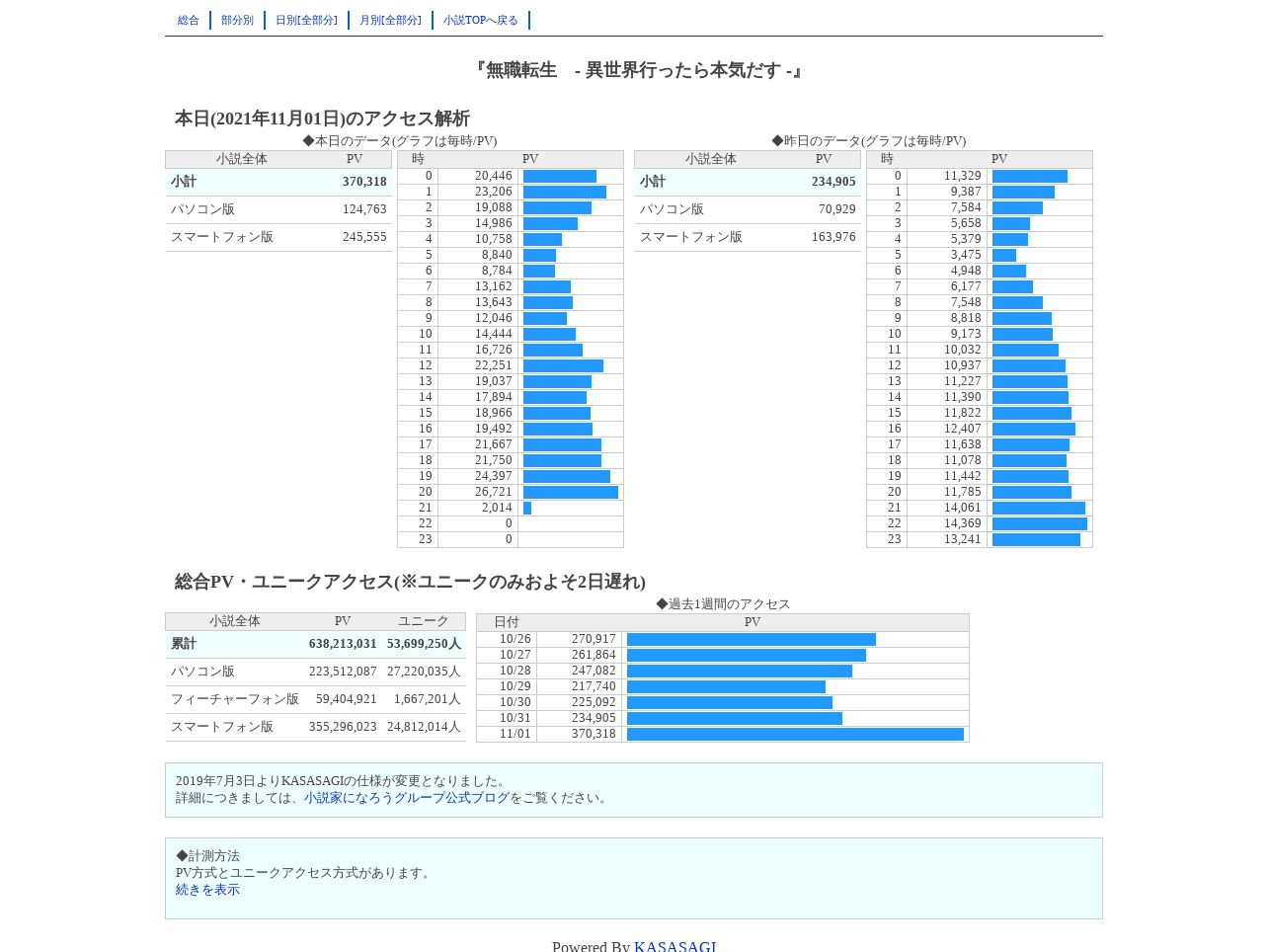This screenshot has height=952, width=1268.
Task: Select cumulative スマートフォン版 PV 355,296,023
Action: (343, 727)
